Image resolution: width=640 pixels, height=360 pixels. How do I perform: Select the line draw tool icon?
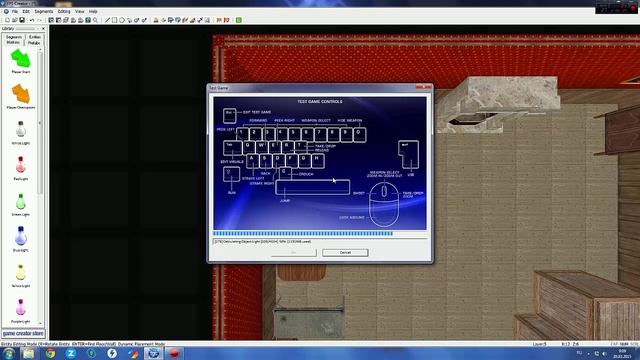107,20
